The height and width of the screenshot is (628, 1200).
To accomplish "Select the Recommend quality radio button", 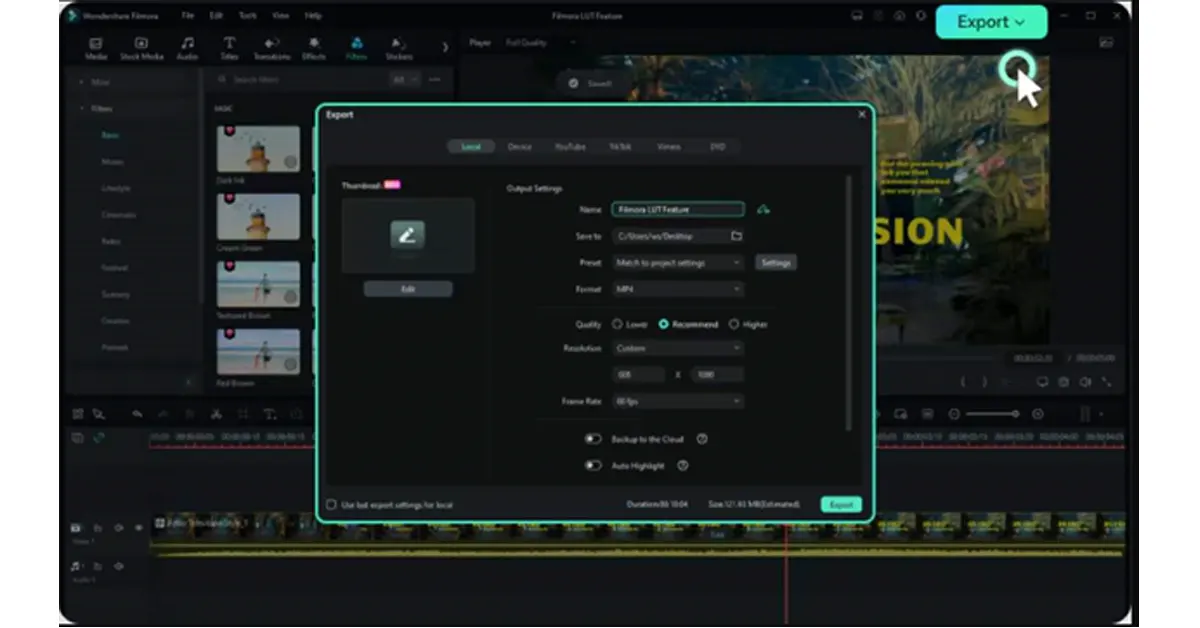I will pos(664,324).
